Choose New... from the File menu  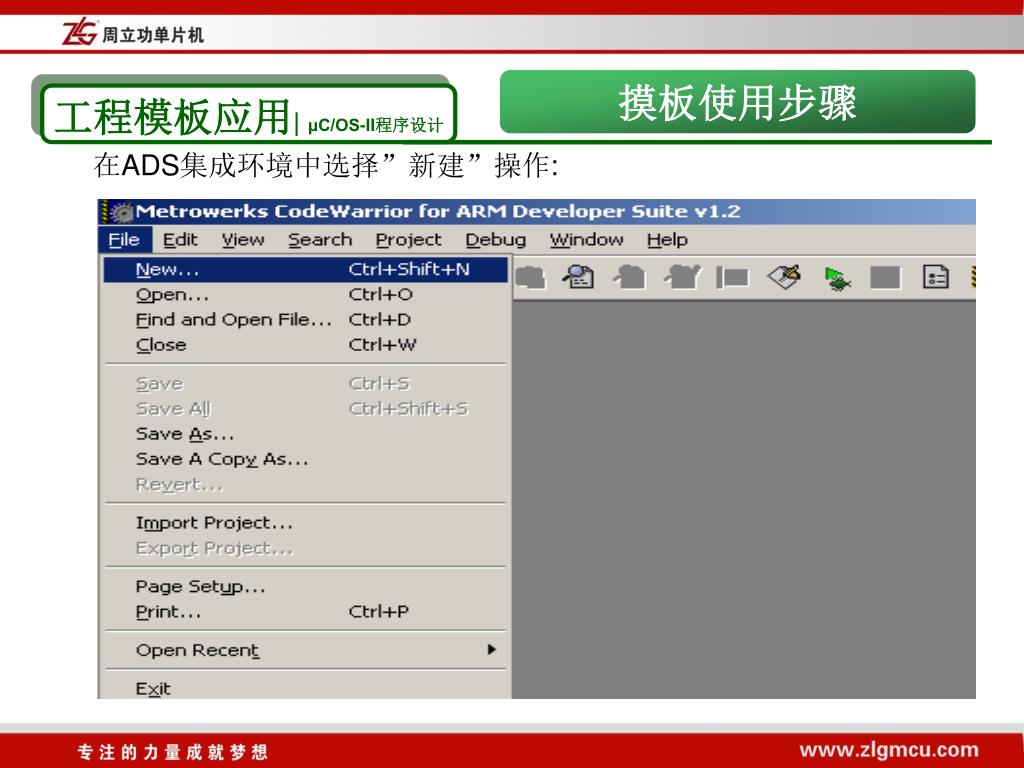(x=306, y=270)
